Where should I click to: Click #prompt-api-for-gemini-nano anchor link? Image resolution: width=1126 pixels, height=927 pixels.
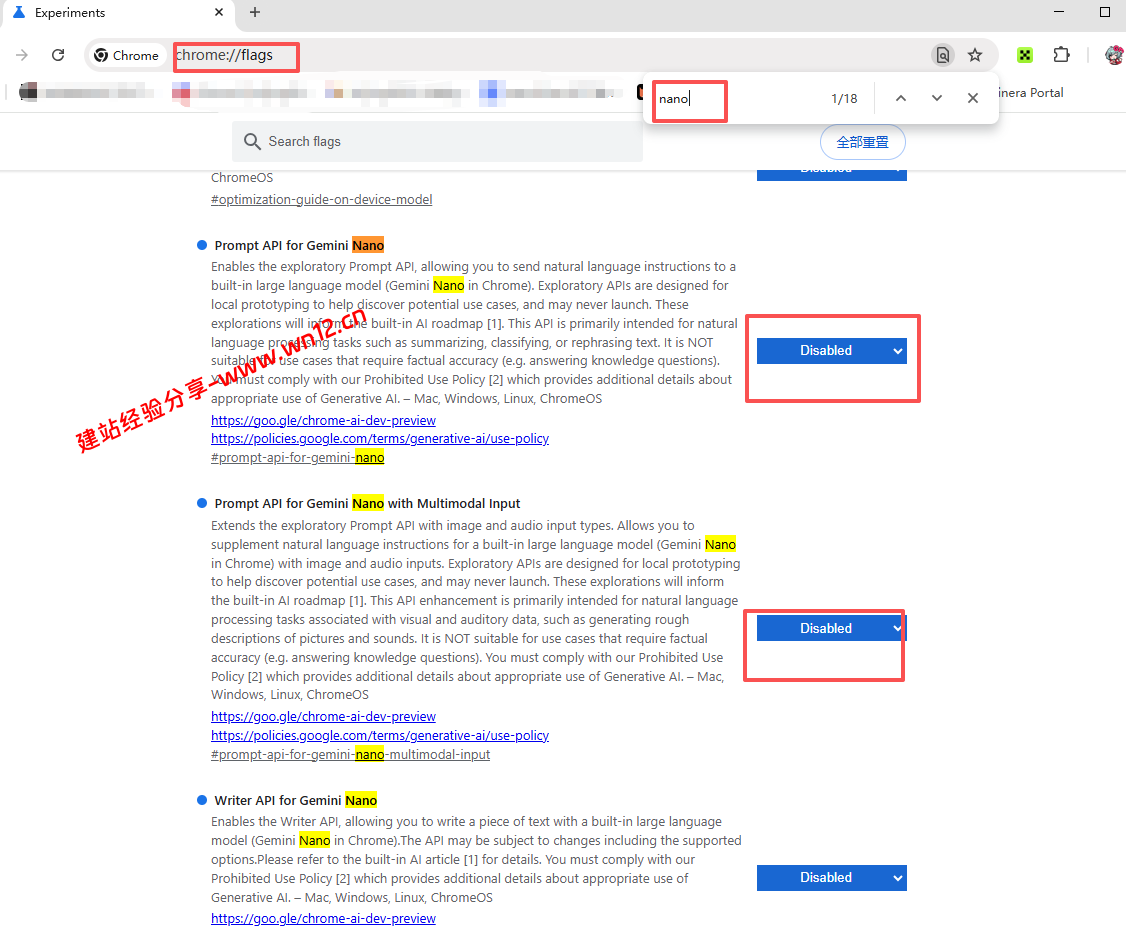tap(297, 457)
